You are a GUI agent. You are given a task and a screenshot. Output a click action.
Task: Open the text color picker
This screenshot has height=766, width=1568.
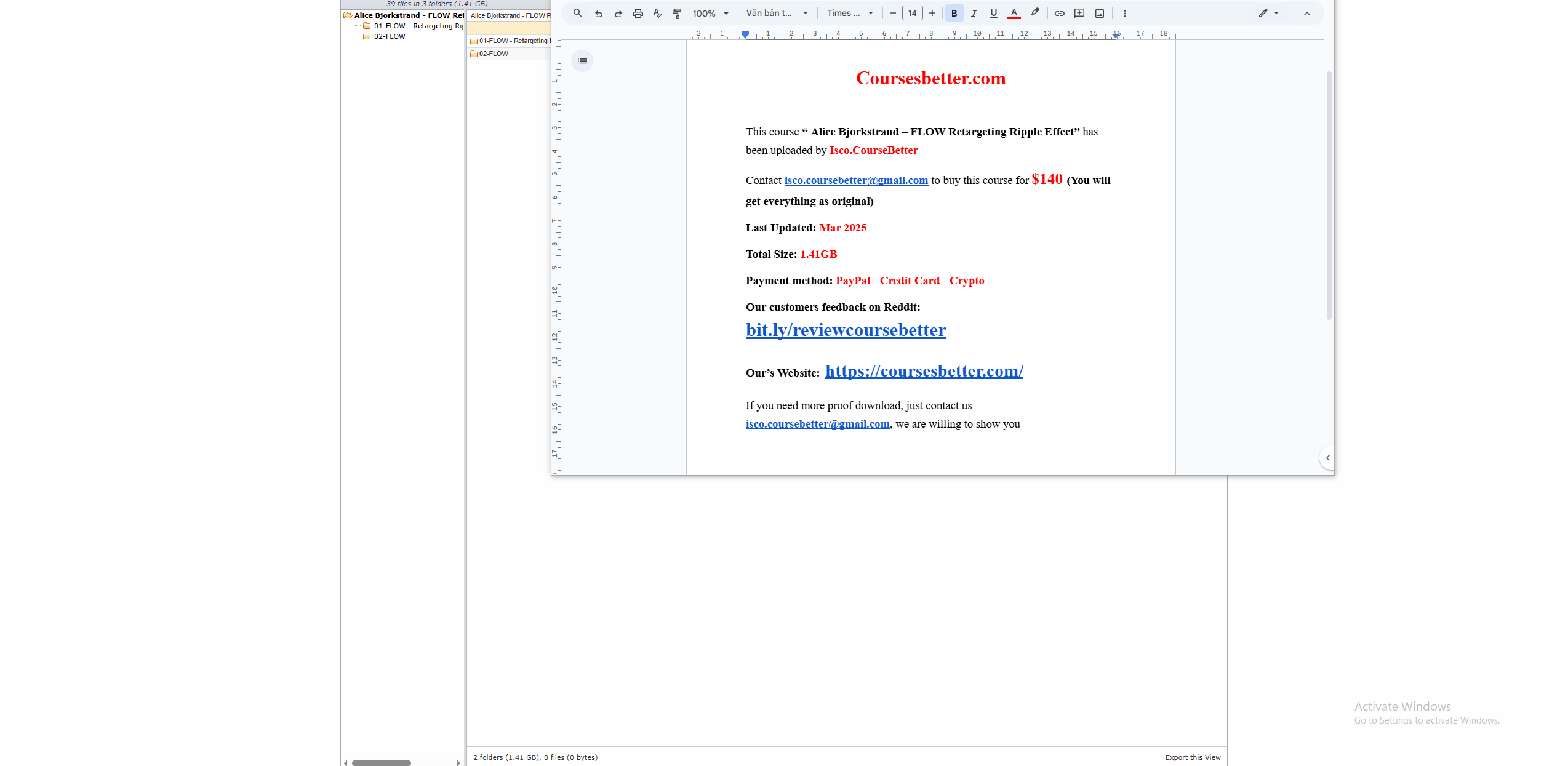(1014, 13)
